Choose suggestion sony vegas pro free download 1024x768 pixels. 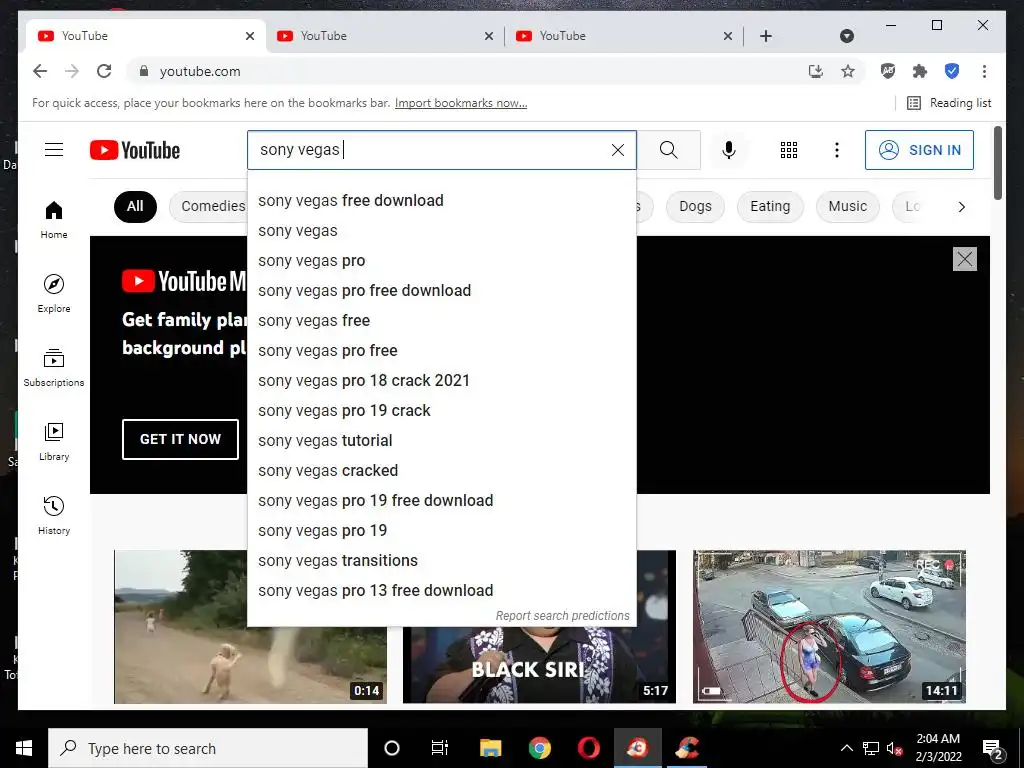click(441, 291)
